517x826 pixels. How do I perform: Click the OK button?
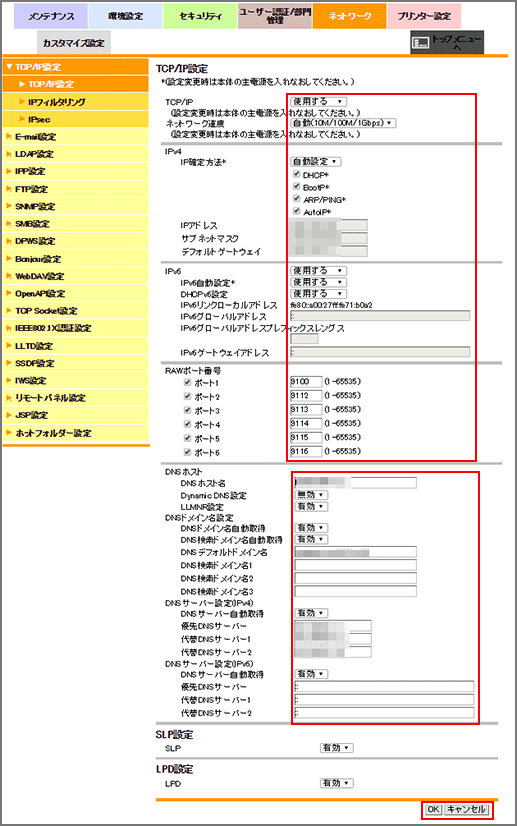433,809
